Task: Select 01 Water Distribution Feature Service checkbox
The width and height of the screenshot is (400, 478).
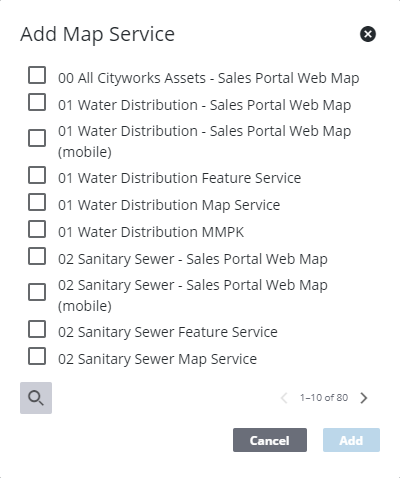Action: point(37,175)
